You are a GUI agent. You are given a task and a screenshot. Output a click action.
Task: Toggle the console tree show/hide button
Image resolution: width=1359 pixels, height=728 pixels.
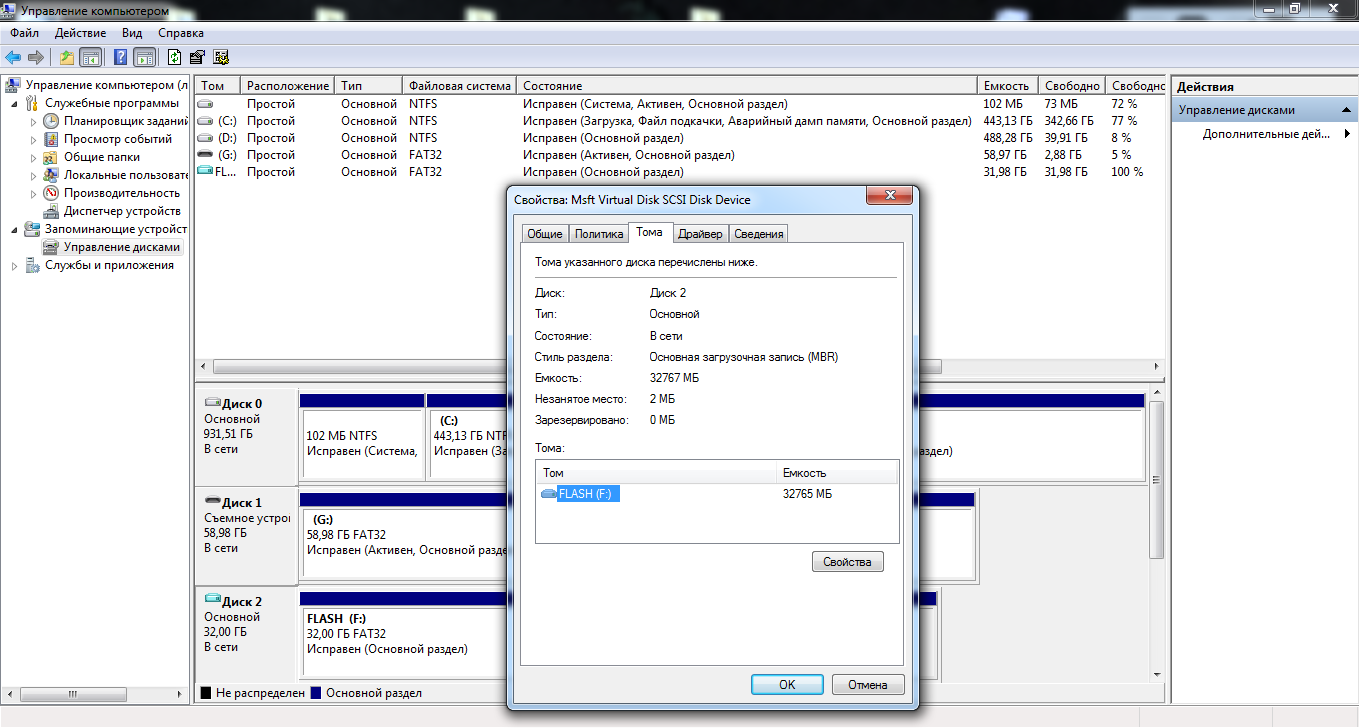click(91, 57)
